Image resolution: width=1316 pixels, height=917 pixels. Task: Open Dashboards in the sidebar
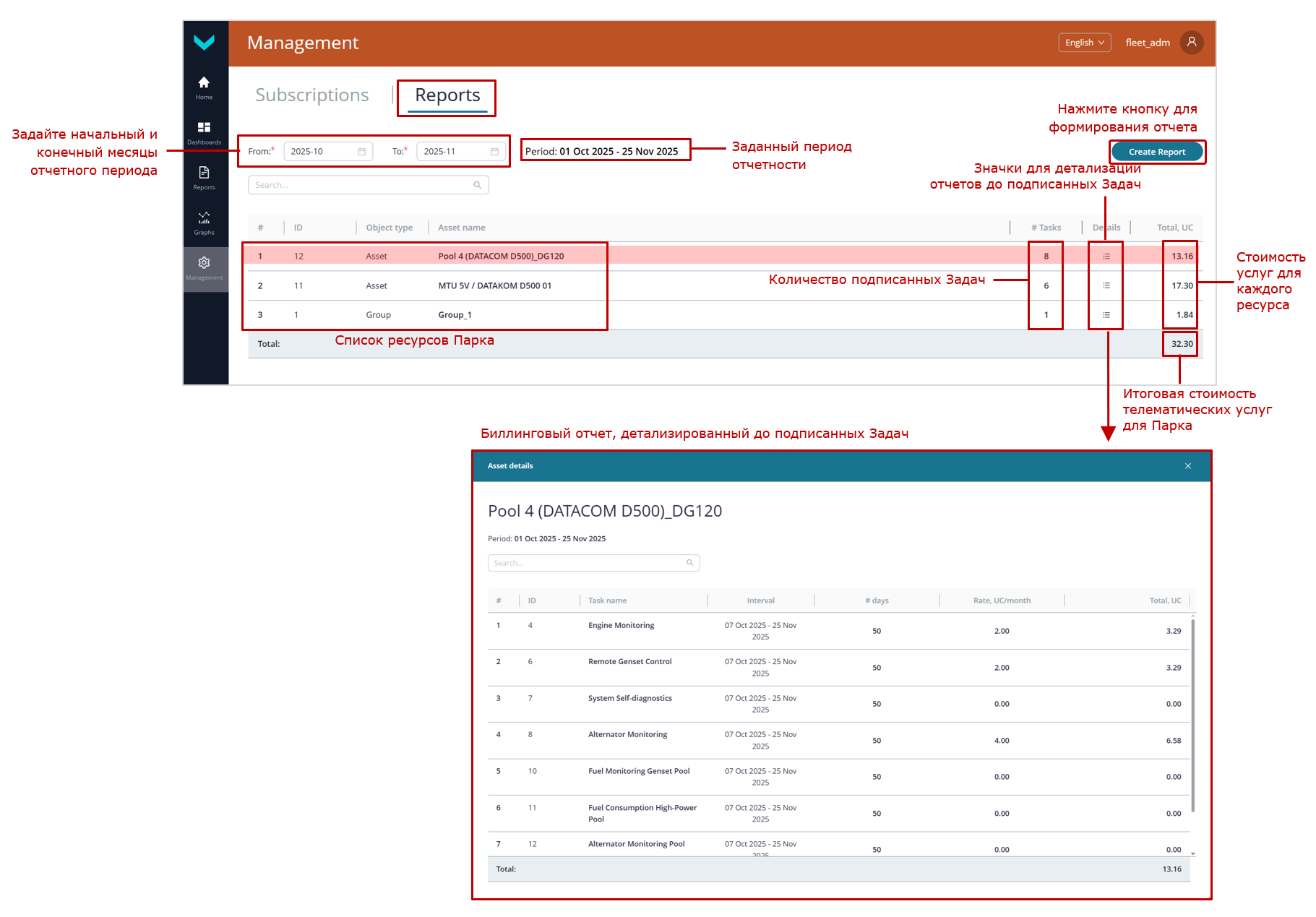click(204, 132)
